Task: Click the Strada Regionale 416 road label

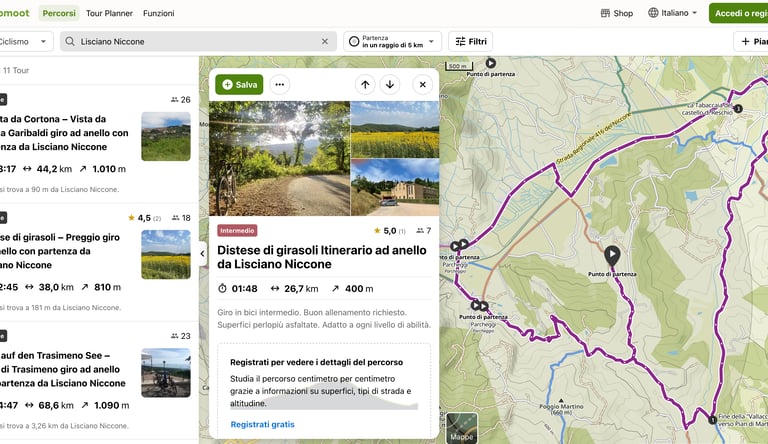Action: (594, 139)
